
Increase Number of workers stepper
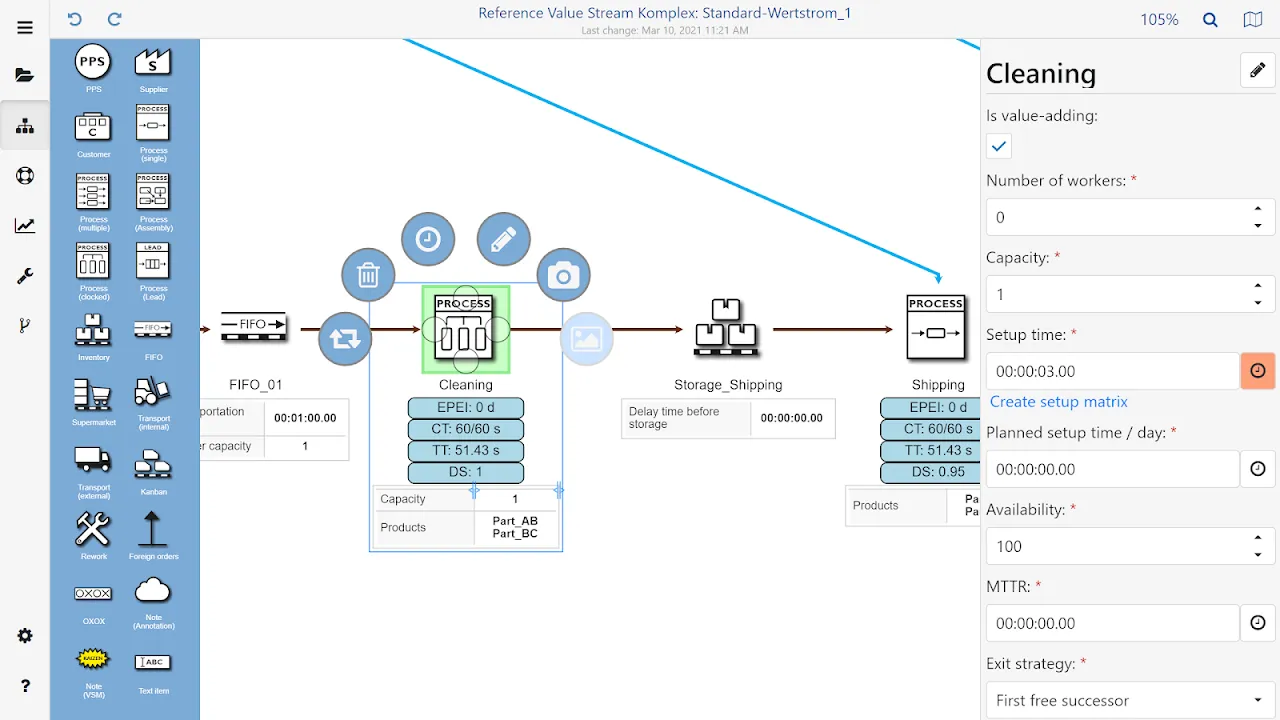1257,208
